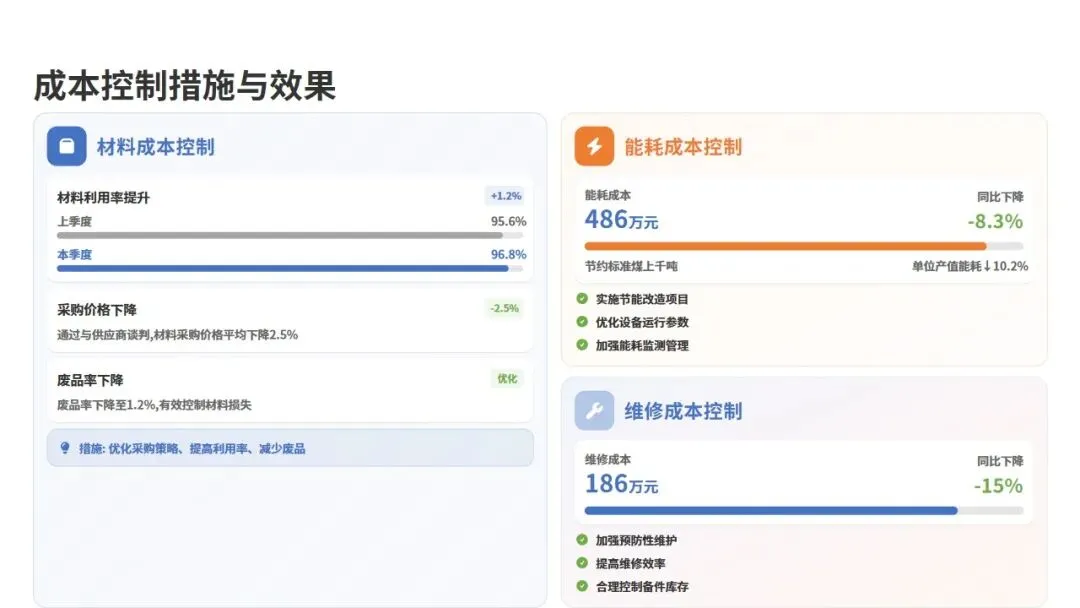Image resolution: width=1080 pixels, height=608 pixels.
Task: Click the wrench maintenance cost icon
Action: [x=594, y=410]
